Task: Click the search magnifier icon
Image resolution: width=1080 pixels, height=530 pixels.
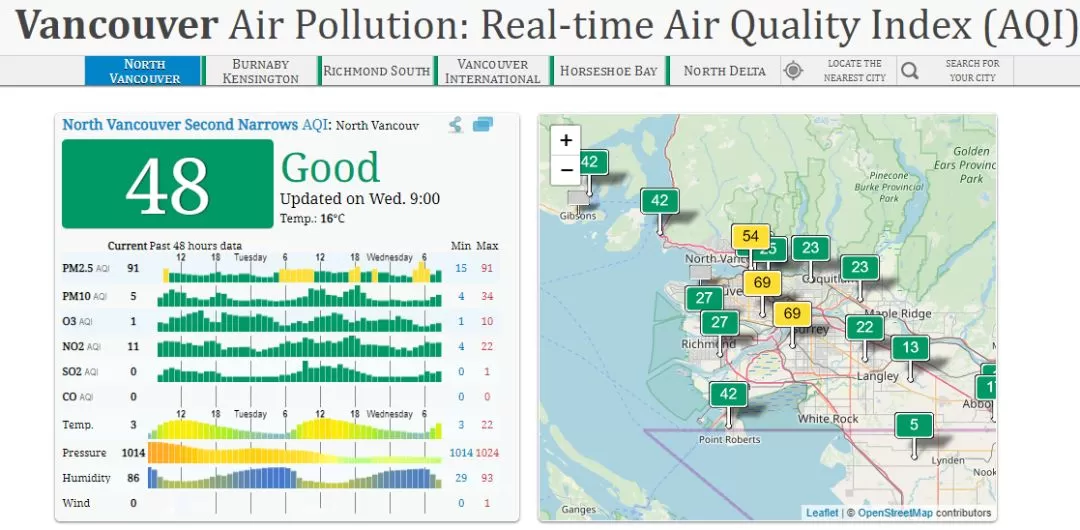Action: point(910,71)
